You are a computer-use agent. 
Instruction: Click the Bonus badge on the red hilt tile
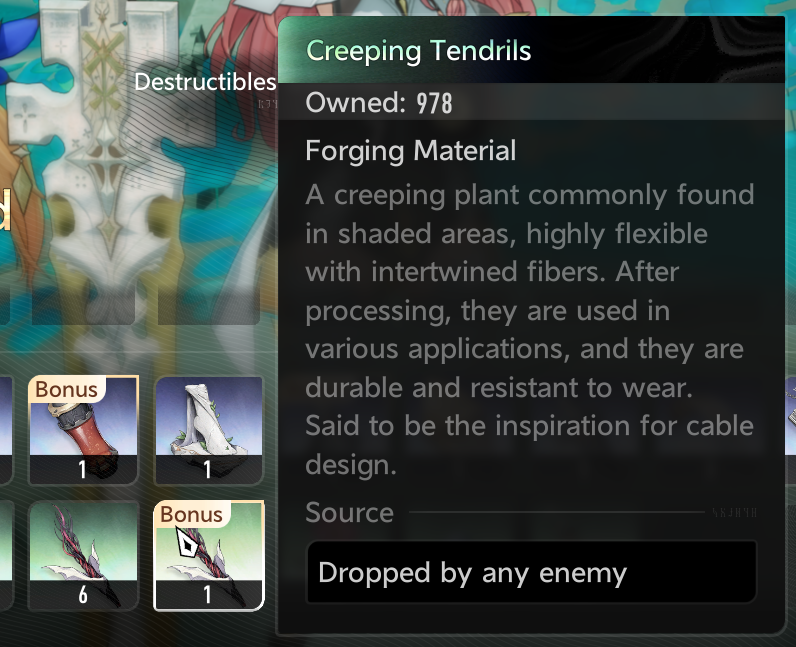67,390
